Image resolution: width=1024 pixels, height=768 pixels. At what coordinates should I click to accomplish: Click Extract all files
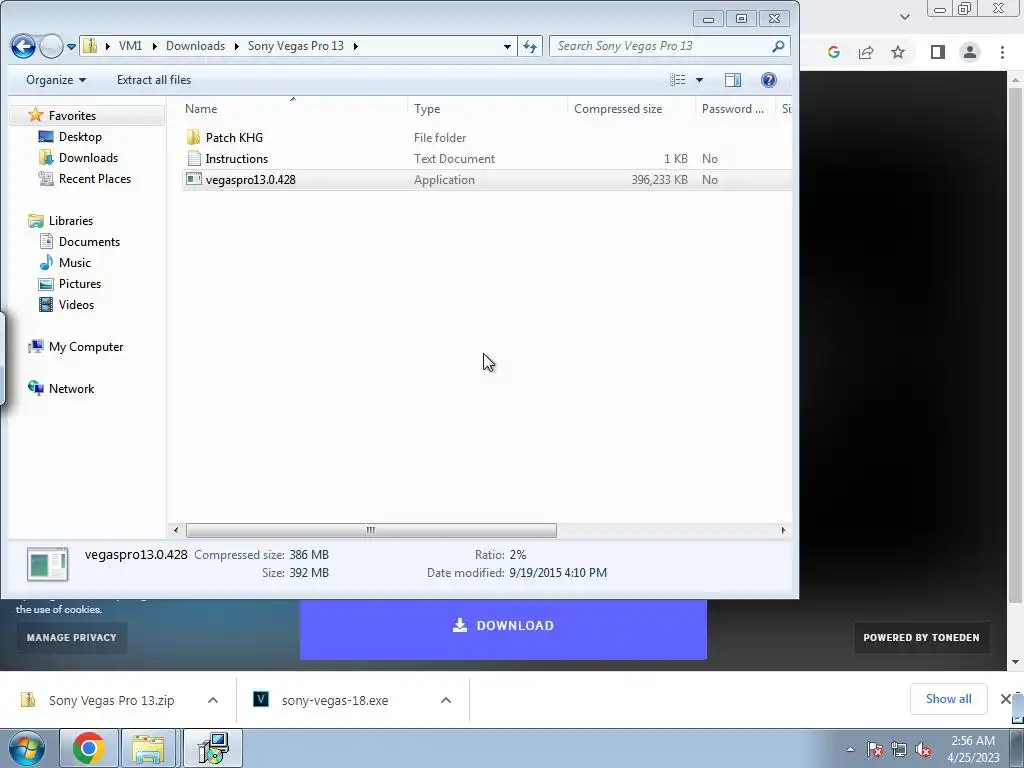pyautogui.click(x=154, y=80)
